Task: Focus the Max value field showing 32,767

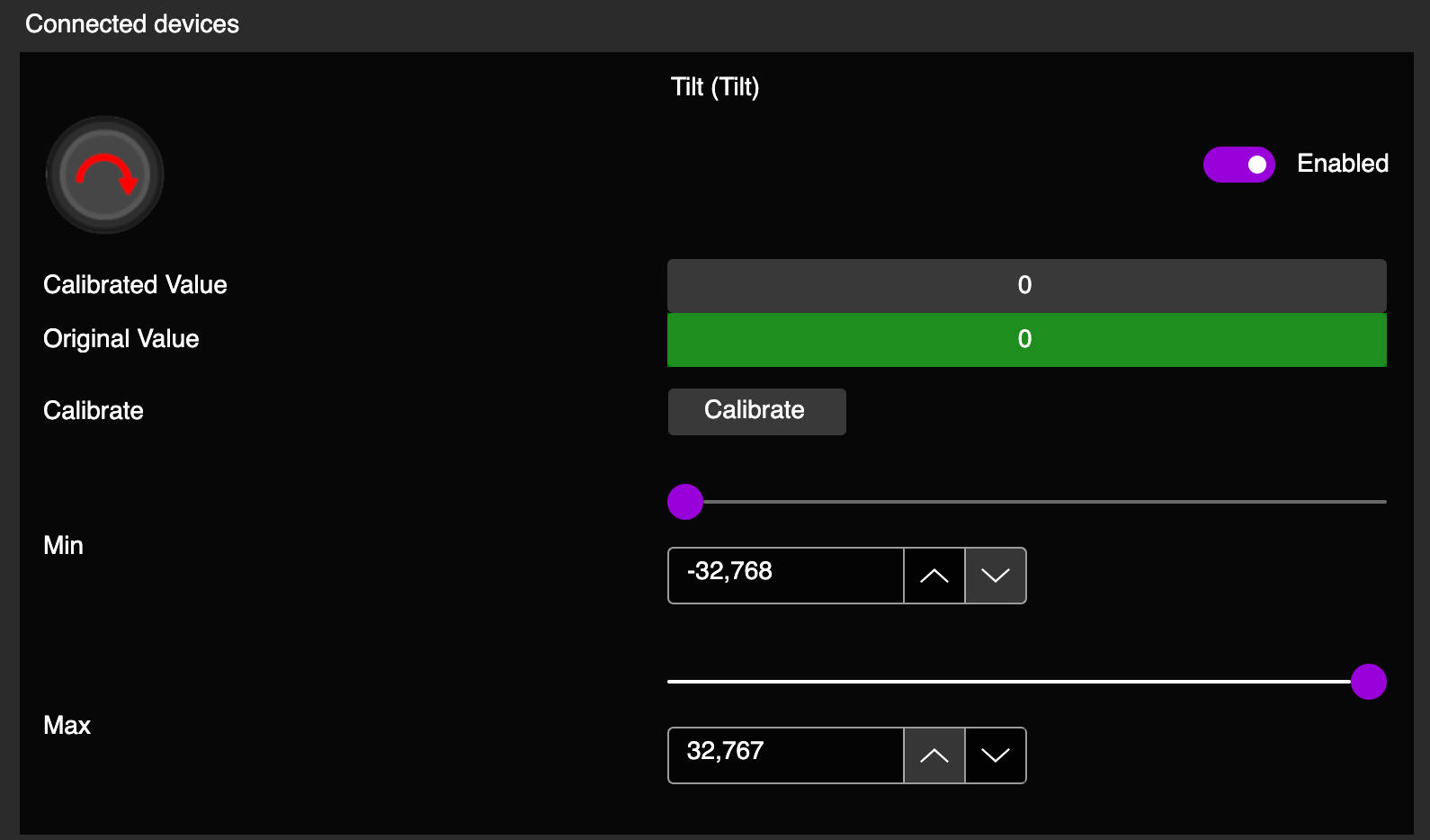Action: coord(785,755)
